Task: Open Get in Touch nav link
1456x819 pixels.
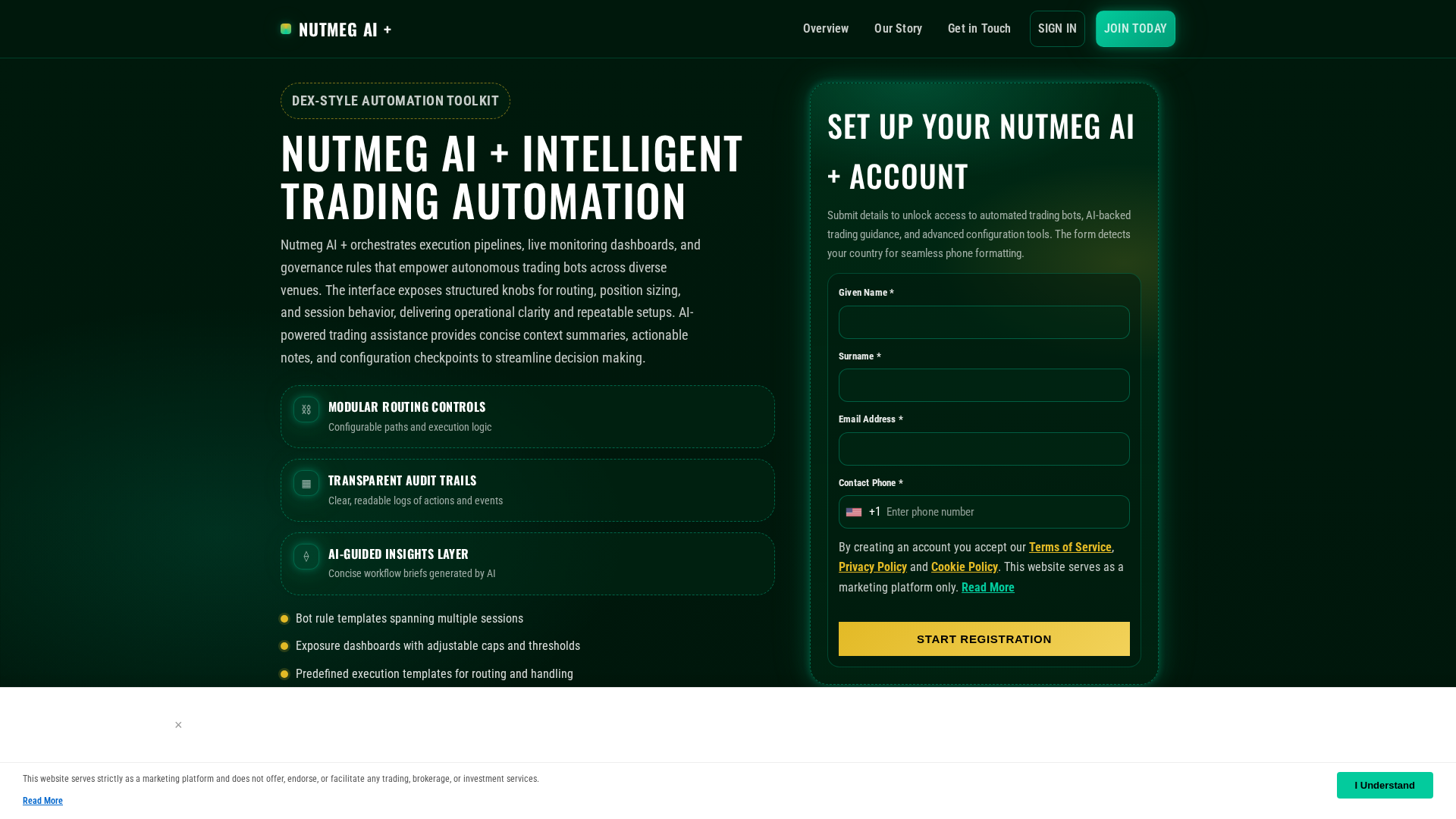Action: coord(979,29)
